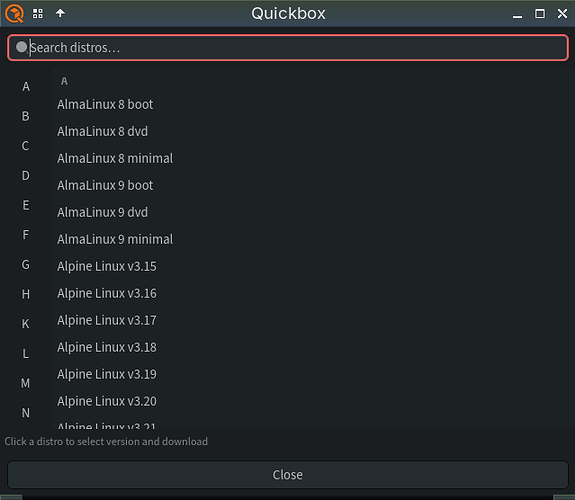Open Alpine Linux v3.15 entry

[x=107, y=266]
